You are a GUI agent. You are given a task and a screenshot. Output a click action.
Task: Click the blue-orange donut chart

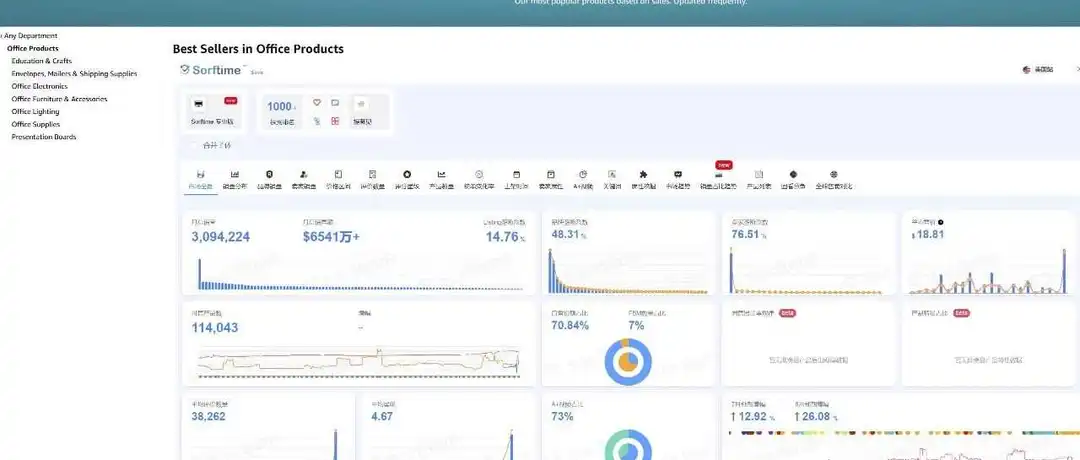pos(627,362)
